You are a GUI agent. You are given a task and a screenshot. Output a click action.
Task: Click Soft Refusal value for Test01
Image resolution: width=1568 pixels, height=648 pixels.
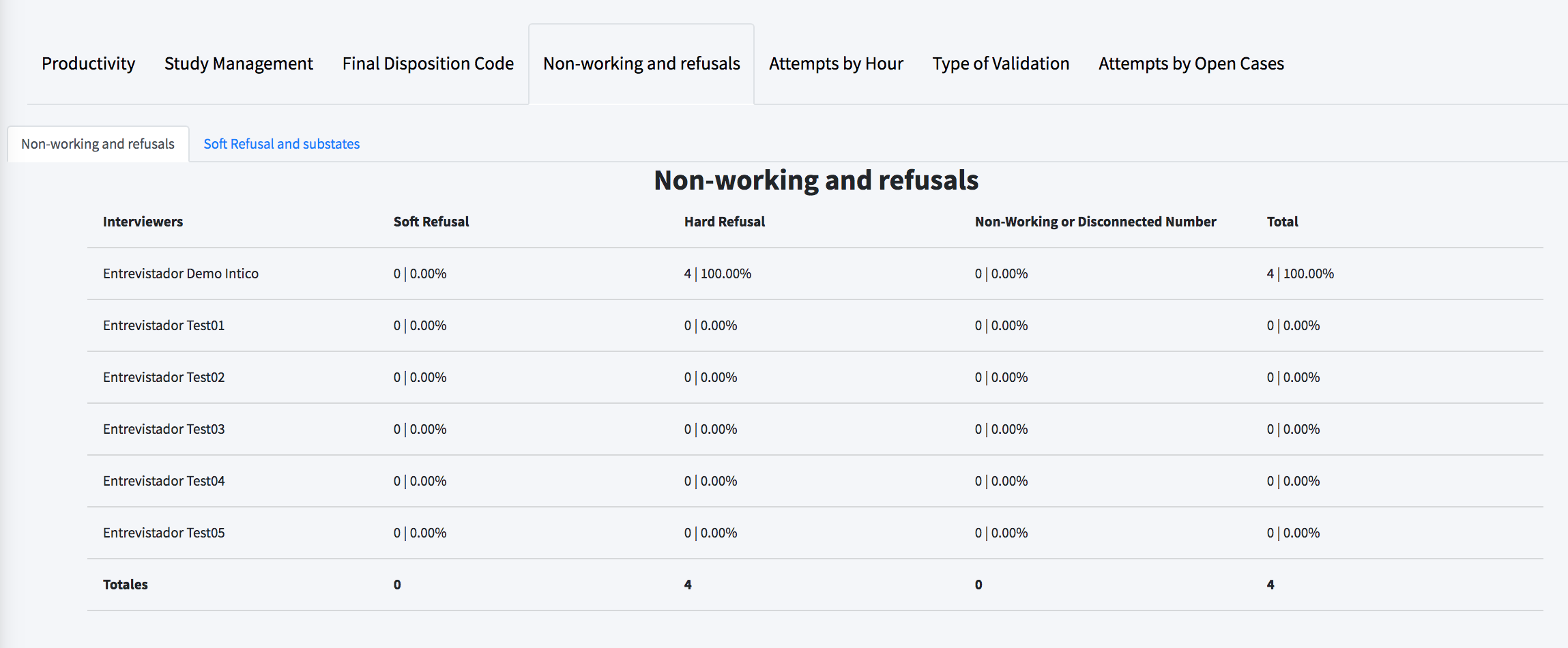[420, 325]
